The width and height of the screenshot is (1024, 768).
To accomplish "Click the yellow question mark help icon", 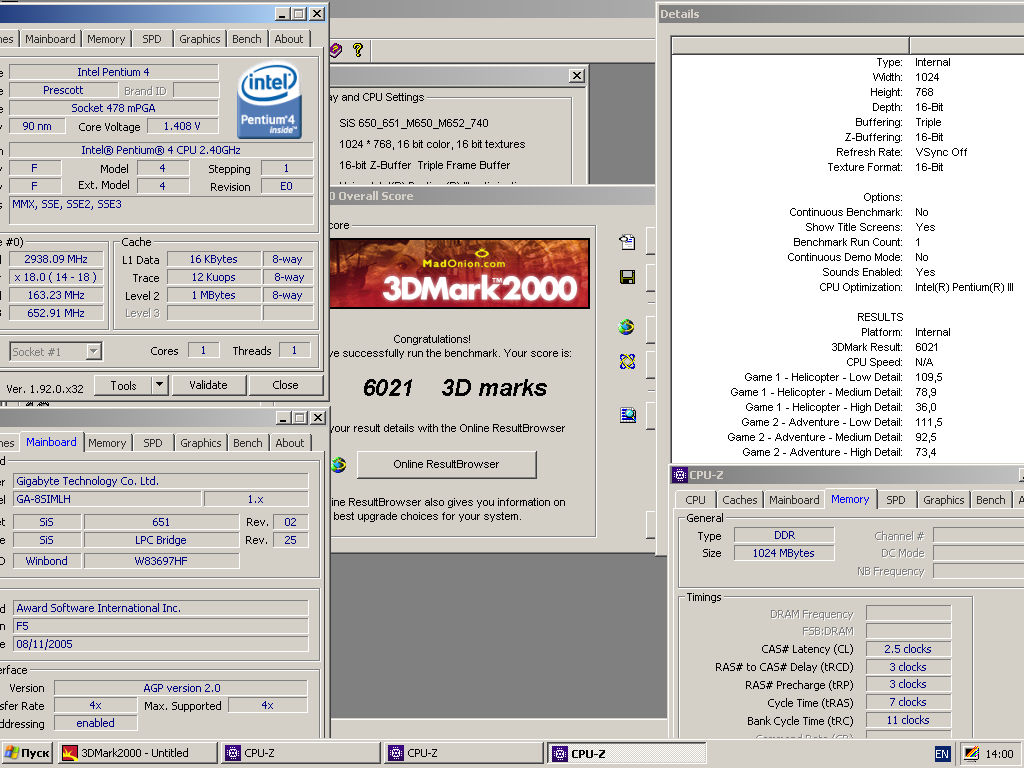I will pos(357,50).
